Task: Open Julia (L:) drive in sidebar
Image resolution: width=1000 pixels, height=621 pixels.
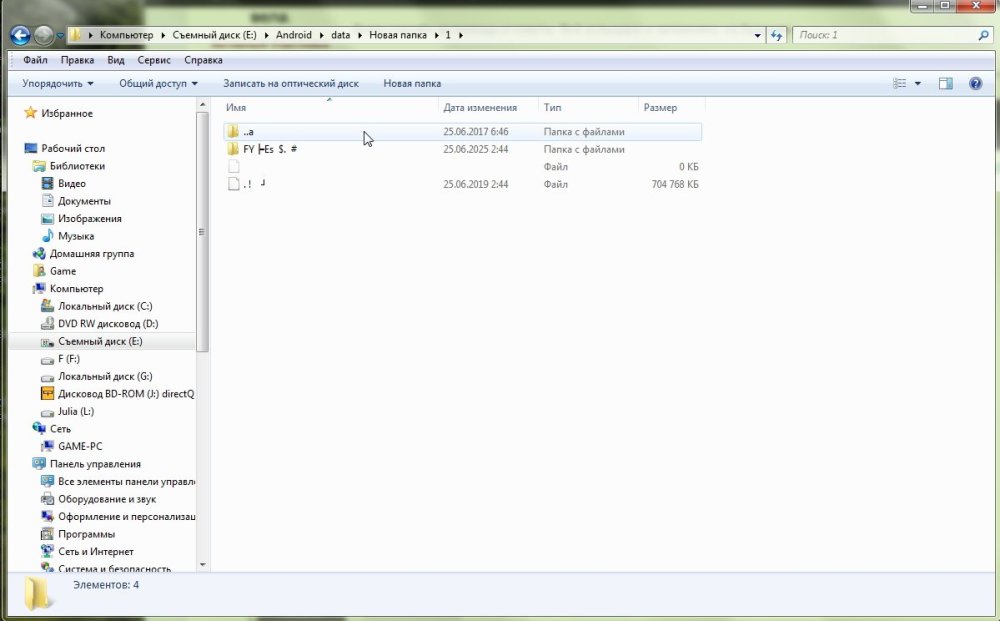Action: [75, 411]
